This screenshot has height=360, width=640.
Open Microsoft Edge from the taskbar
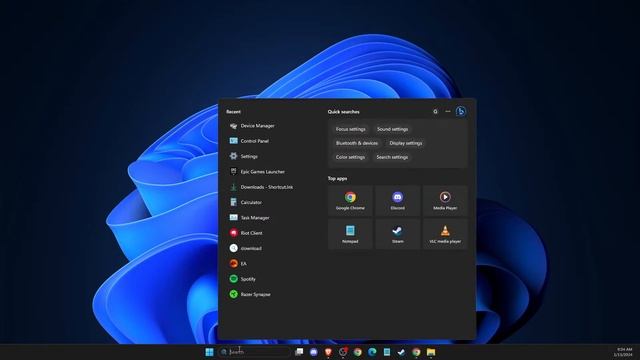click(372, 352)
